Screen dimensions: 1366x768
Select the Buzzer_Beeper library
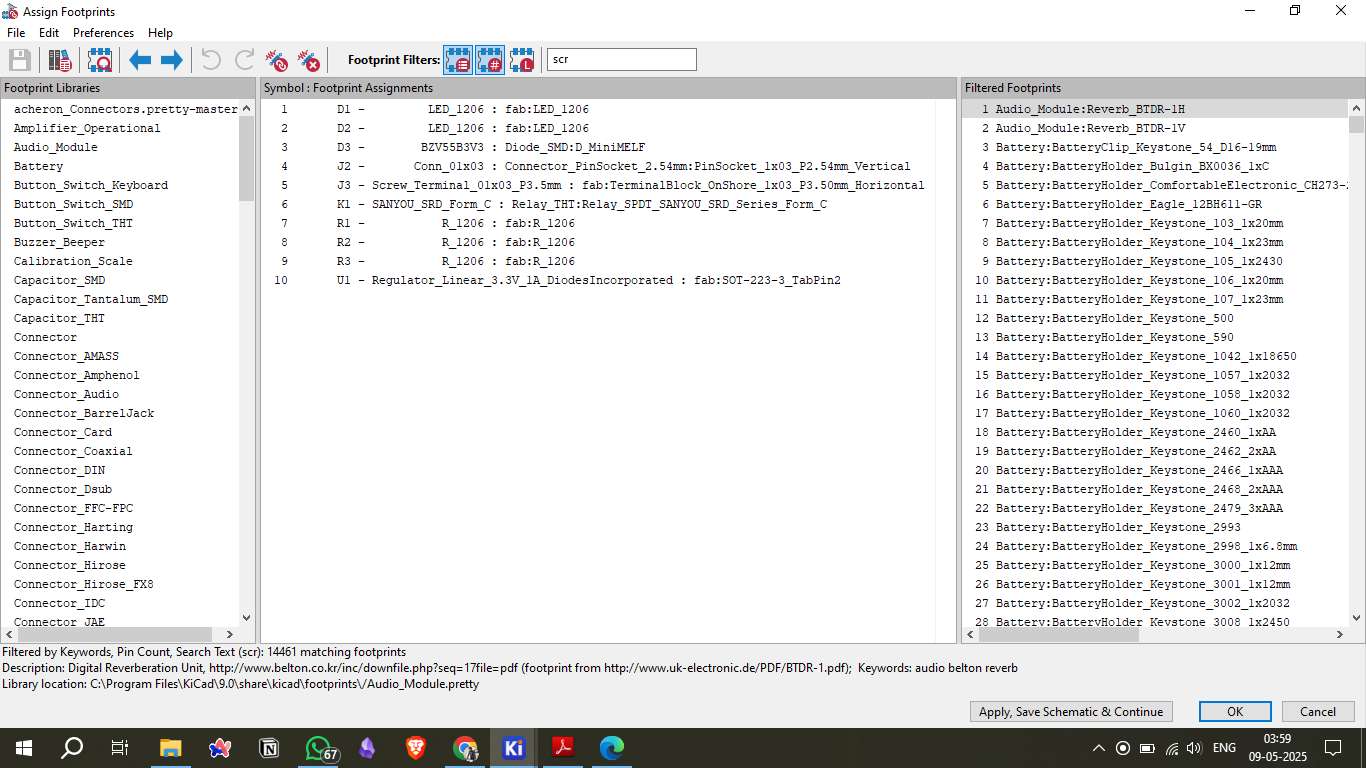[59, 242]
